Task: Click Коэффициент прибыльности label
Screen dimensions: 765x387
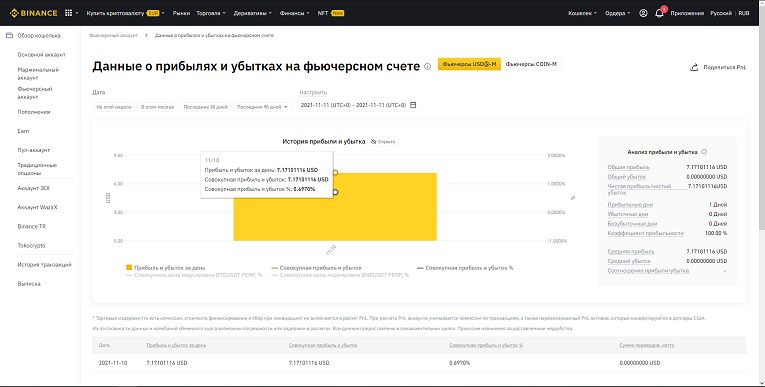Action: point(645,233)
